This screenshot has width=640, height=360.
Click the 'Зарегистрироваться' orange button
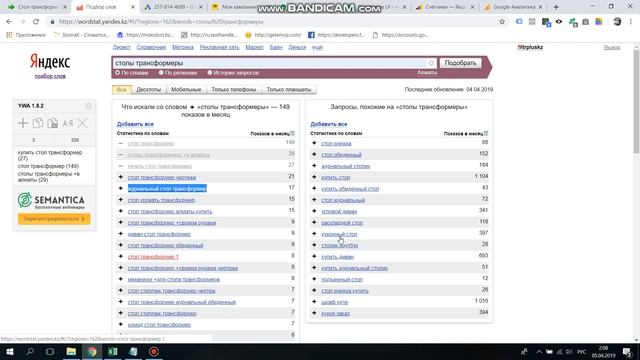54,219
